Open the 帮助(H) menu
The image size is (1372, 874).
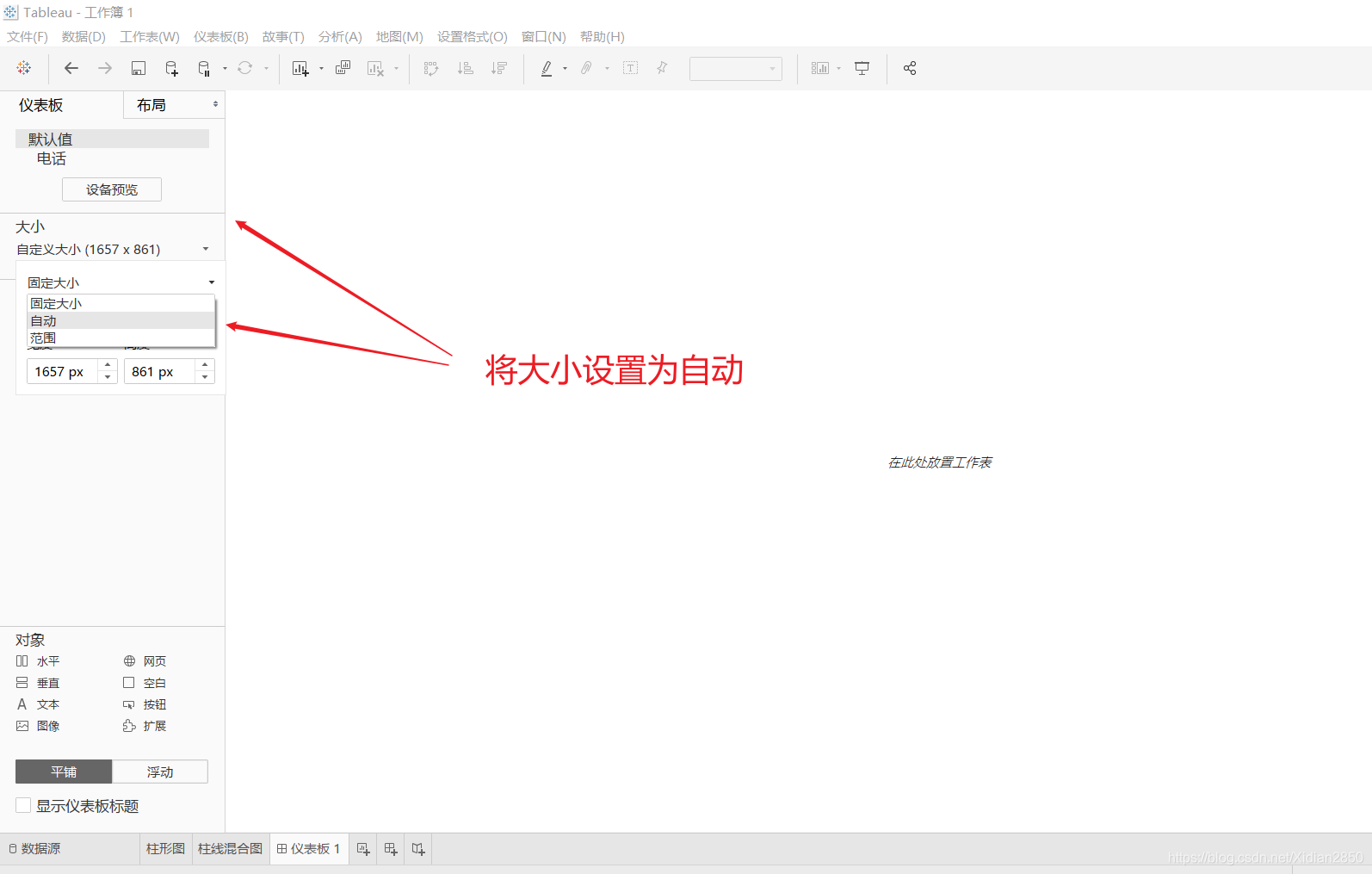(603, 37)
